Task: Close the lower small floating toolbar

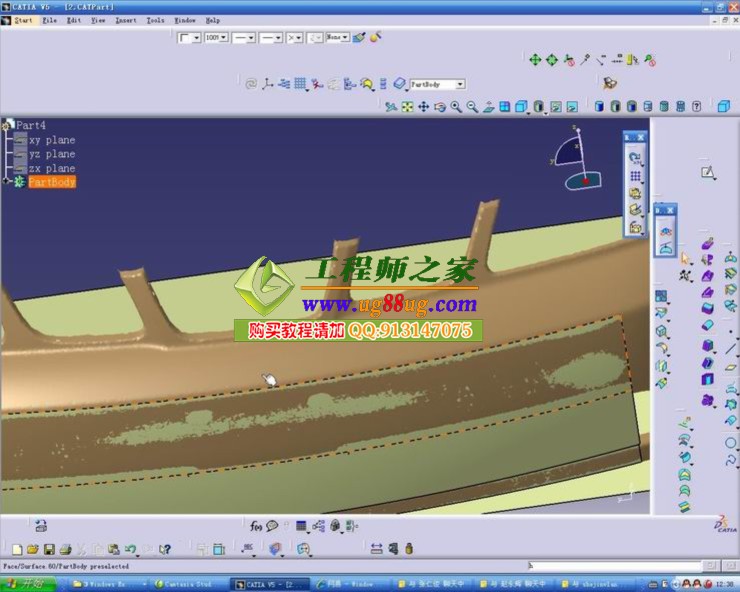Action: click(x=670, y=210)
